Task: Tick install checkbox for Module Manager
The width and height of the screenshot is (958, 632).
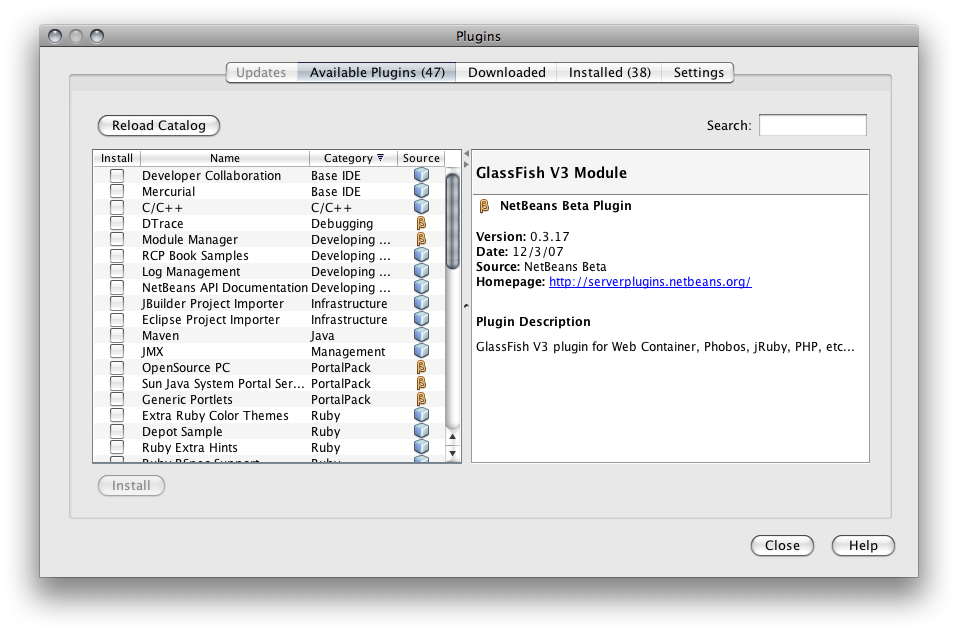Action: point(117,239)
